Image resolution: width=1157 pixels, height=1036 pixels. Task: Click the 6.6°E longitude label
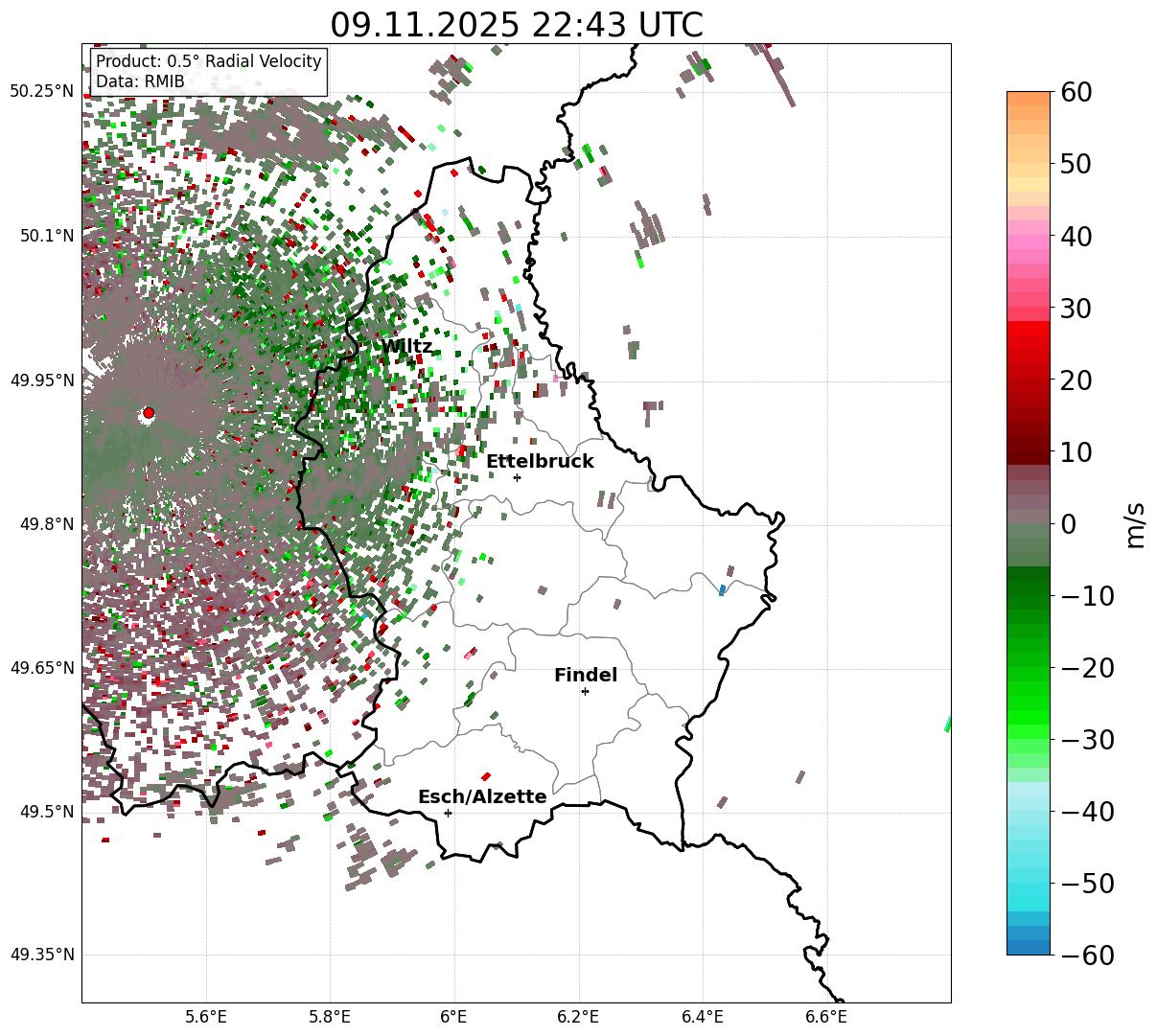[x=826, y=1017]
